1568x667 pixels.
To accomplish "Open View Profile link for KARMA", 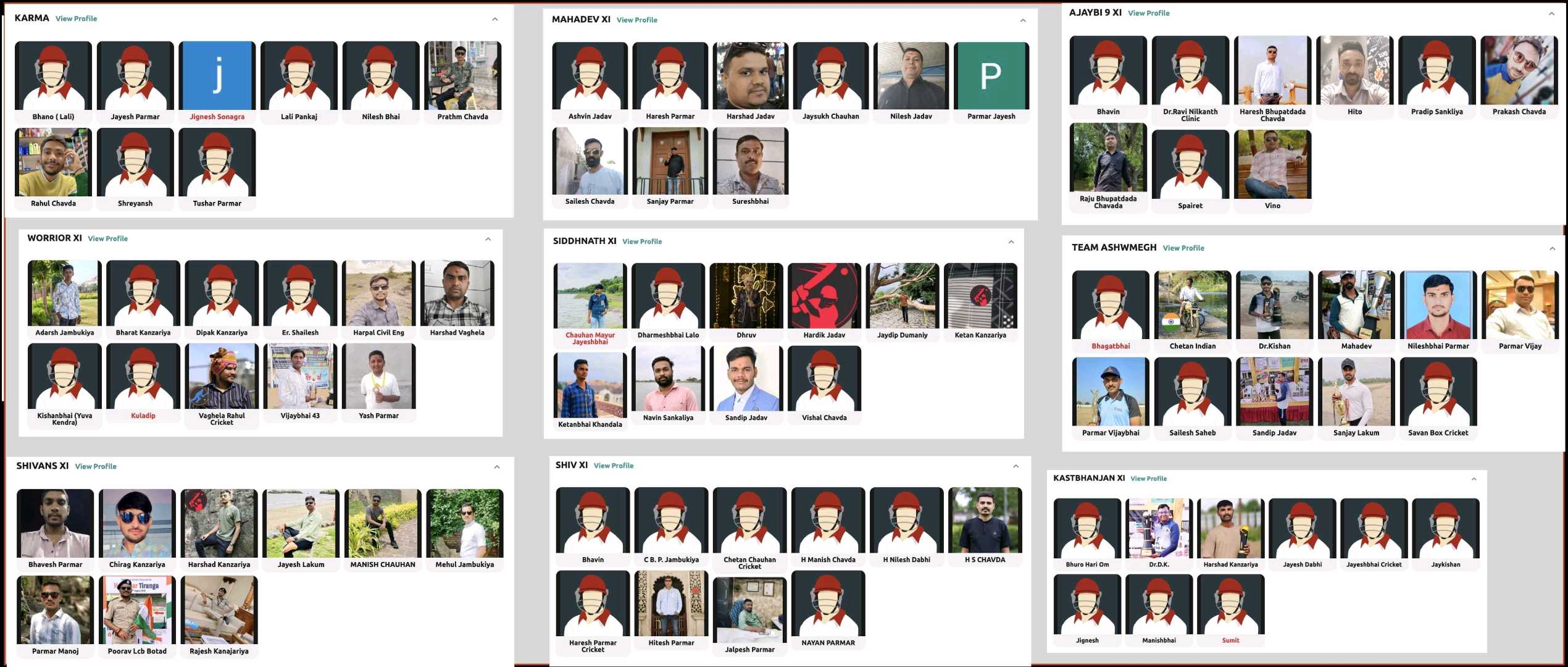I will [76, 19].
